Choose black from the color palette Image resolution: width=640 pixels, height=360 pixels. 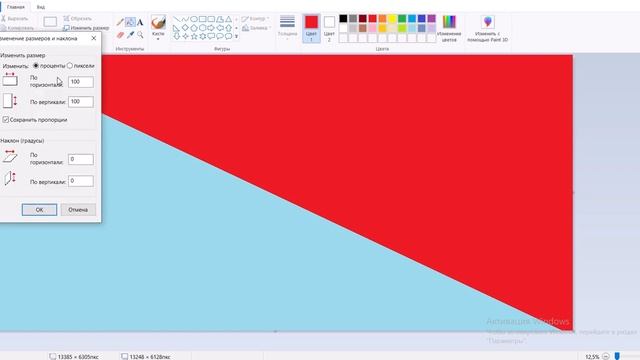[343, 18]
